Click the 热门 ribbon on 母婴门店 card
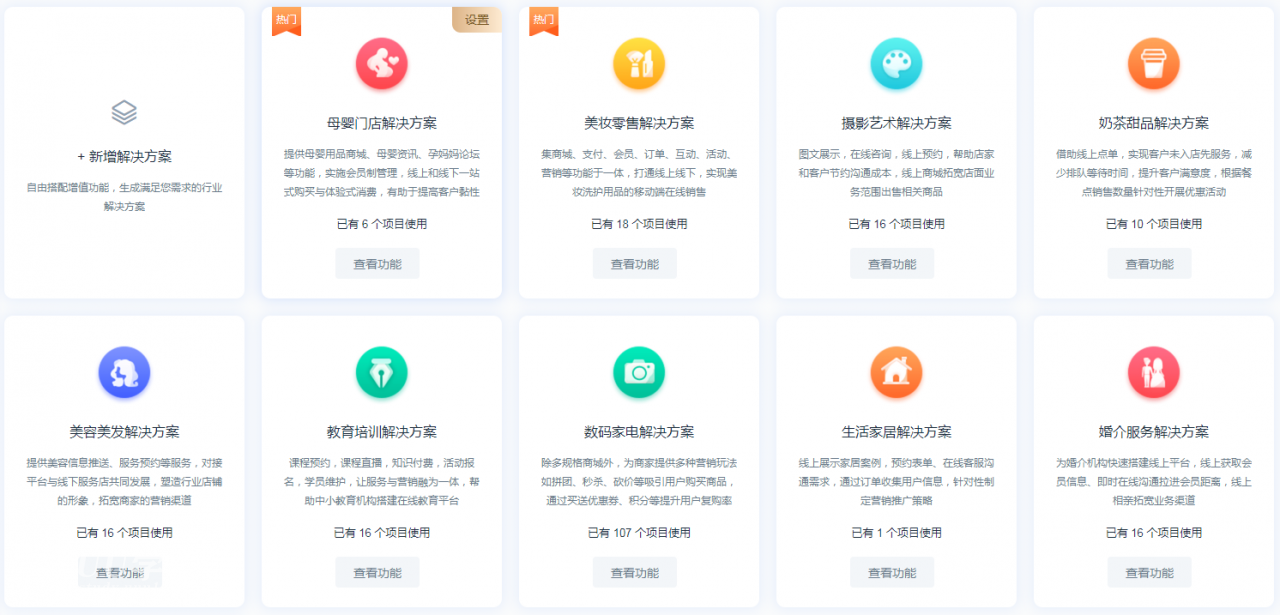Screen dimensions: 1280x615 coord(286,19)
